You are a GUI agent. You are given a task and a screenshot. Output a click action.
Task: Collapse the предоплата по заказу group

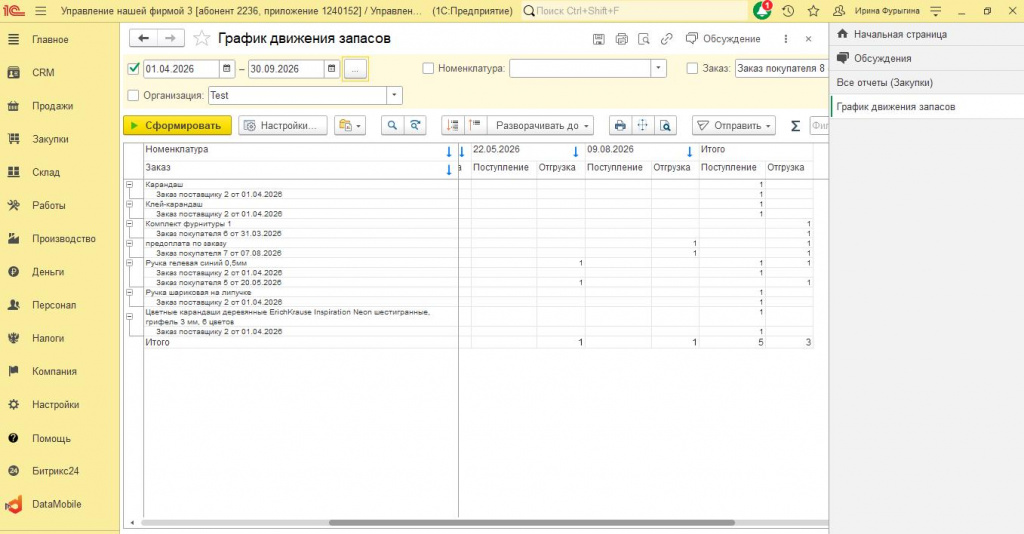[x=129, y=243]
